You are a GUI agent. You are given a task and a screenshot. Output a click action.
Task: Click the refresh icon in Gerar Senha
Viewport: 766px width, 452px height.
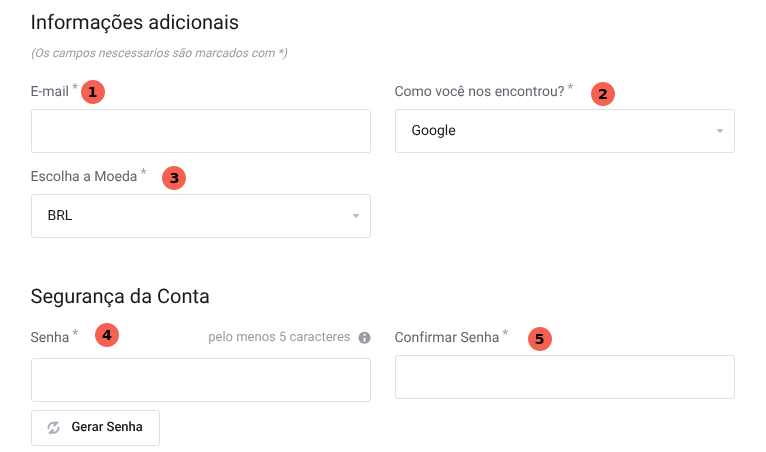pyautogui.click(x=54, y=427)
